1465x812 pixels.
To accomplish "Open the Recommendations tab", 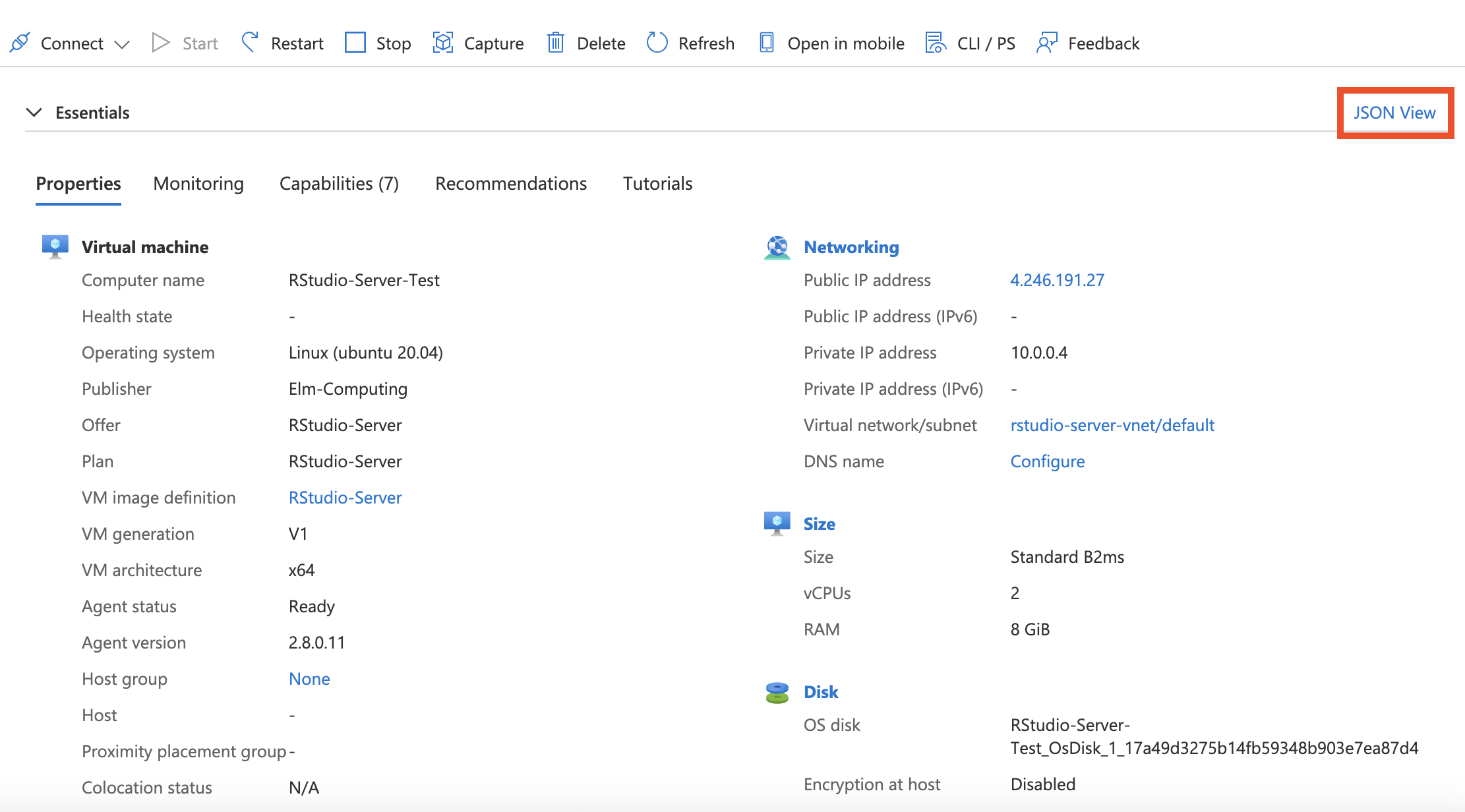I will [510, 183].
